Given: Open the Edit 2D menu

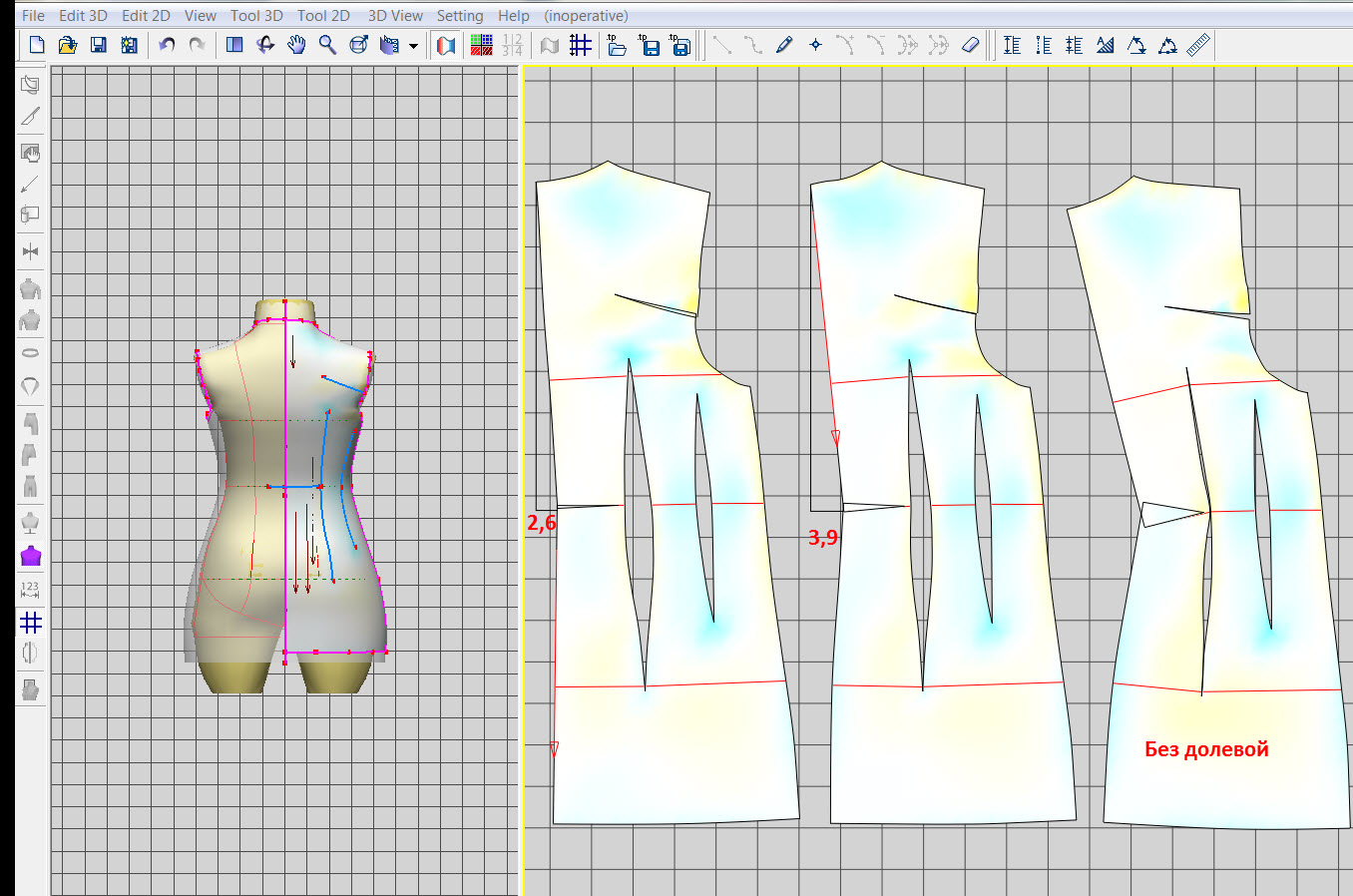Looking at the screenshot, I should (x=146, y=15).
